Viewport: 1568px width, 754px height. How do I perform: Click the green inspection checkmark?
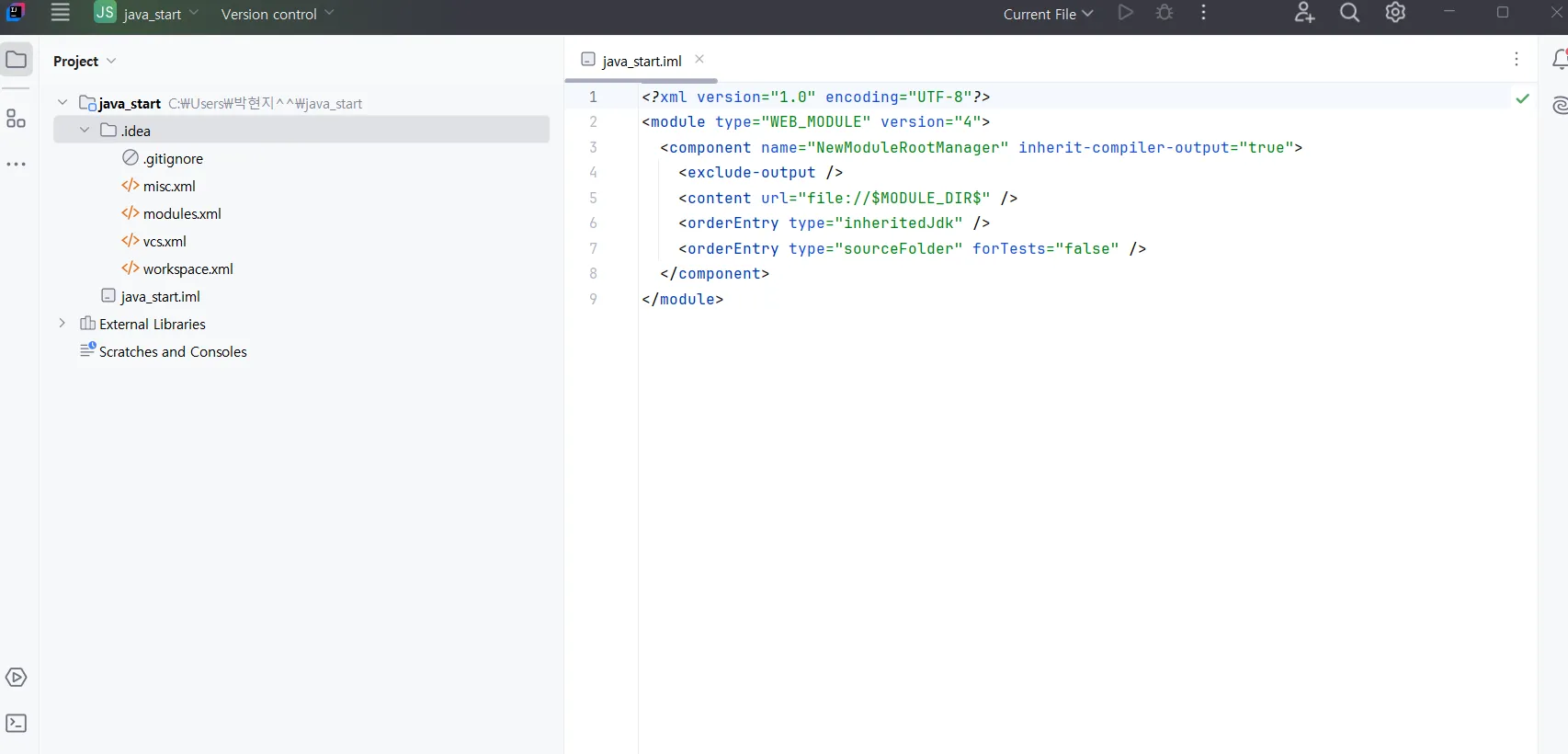pos(1523,97)
